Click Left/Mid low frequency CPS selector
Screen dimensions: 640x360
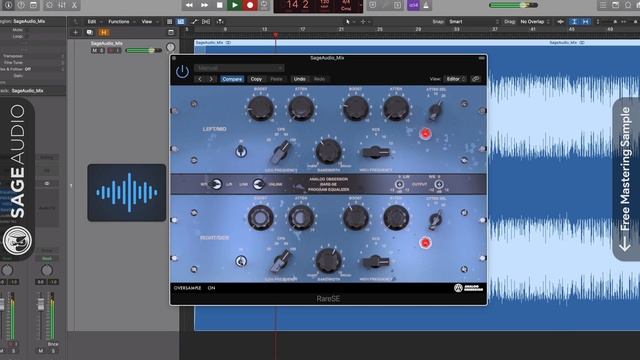282,151
